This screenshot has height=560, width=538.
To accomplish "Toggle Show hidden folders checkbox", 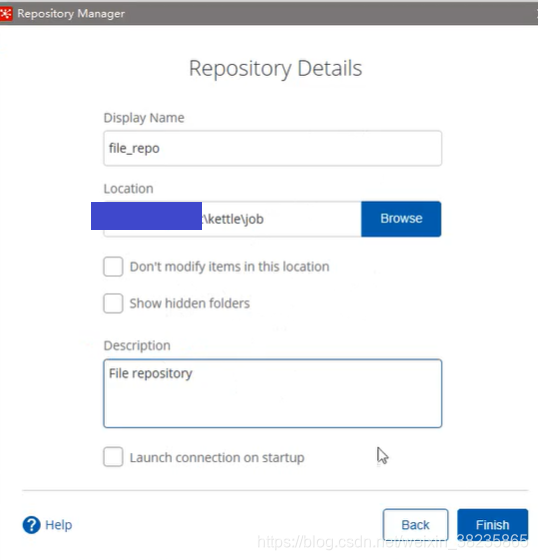I will coord(113,303).
